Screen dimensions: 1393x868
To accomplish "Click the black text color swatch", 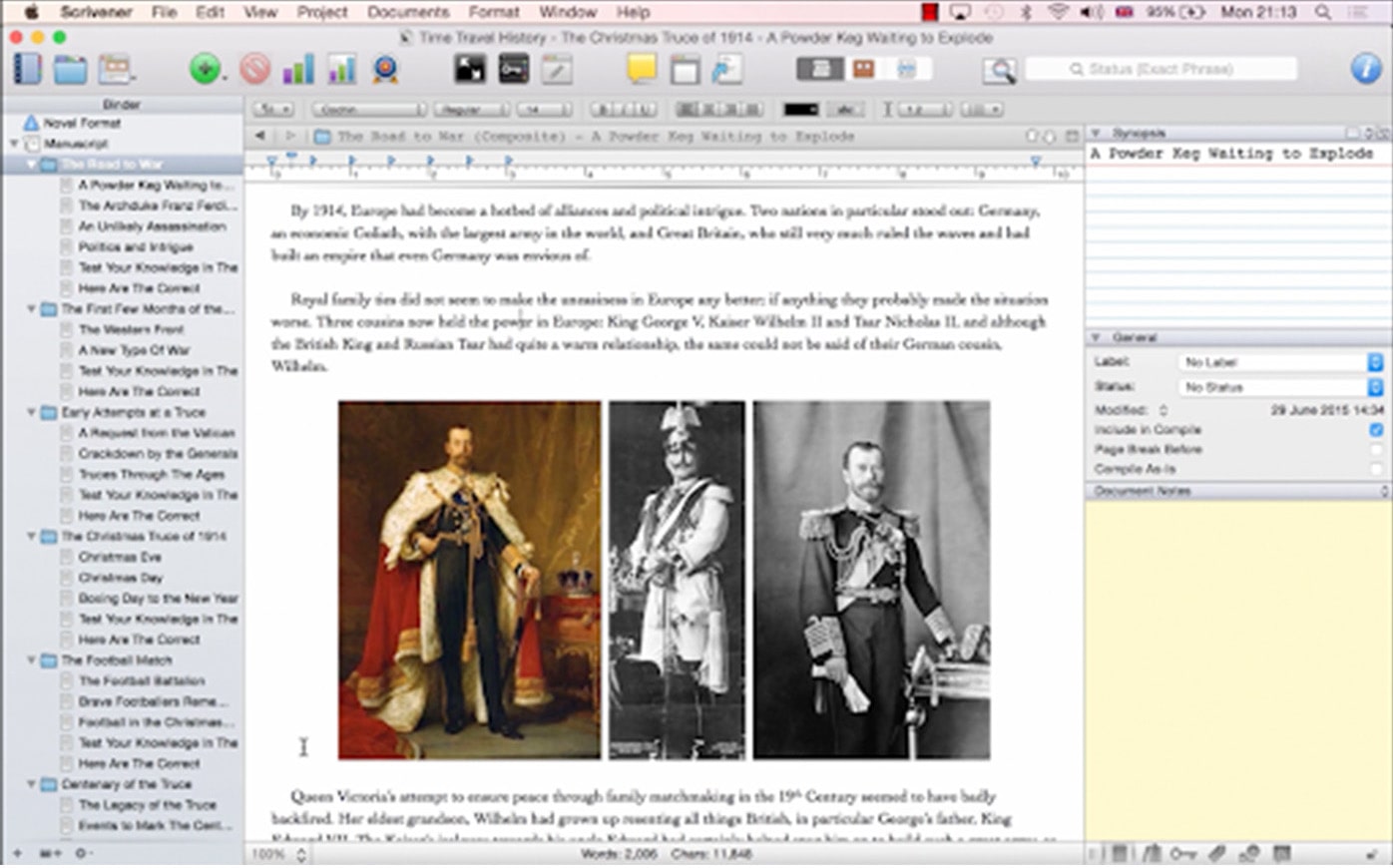I will click(800, 110).
